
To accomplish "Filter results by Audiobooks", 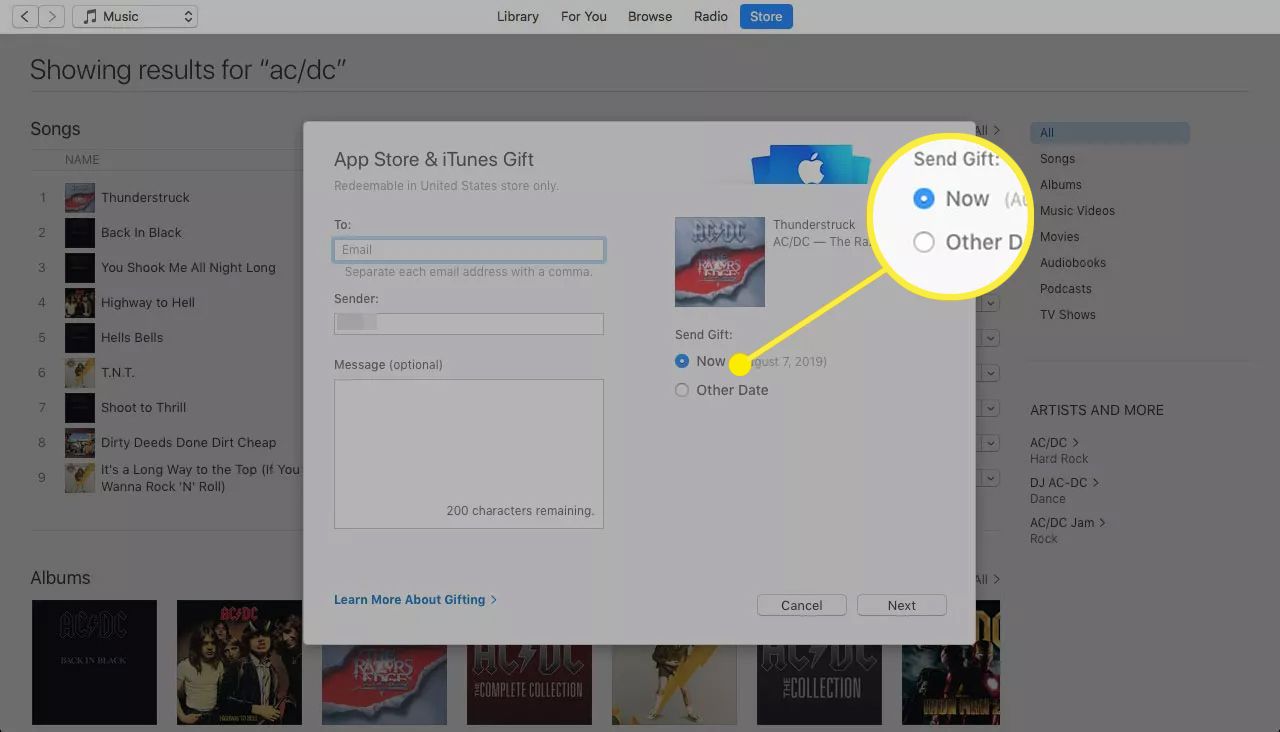I will (x=1073, y=262).
